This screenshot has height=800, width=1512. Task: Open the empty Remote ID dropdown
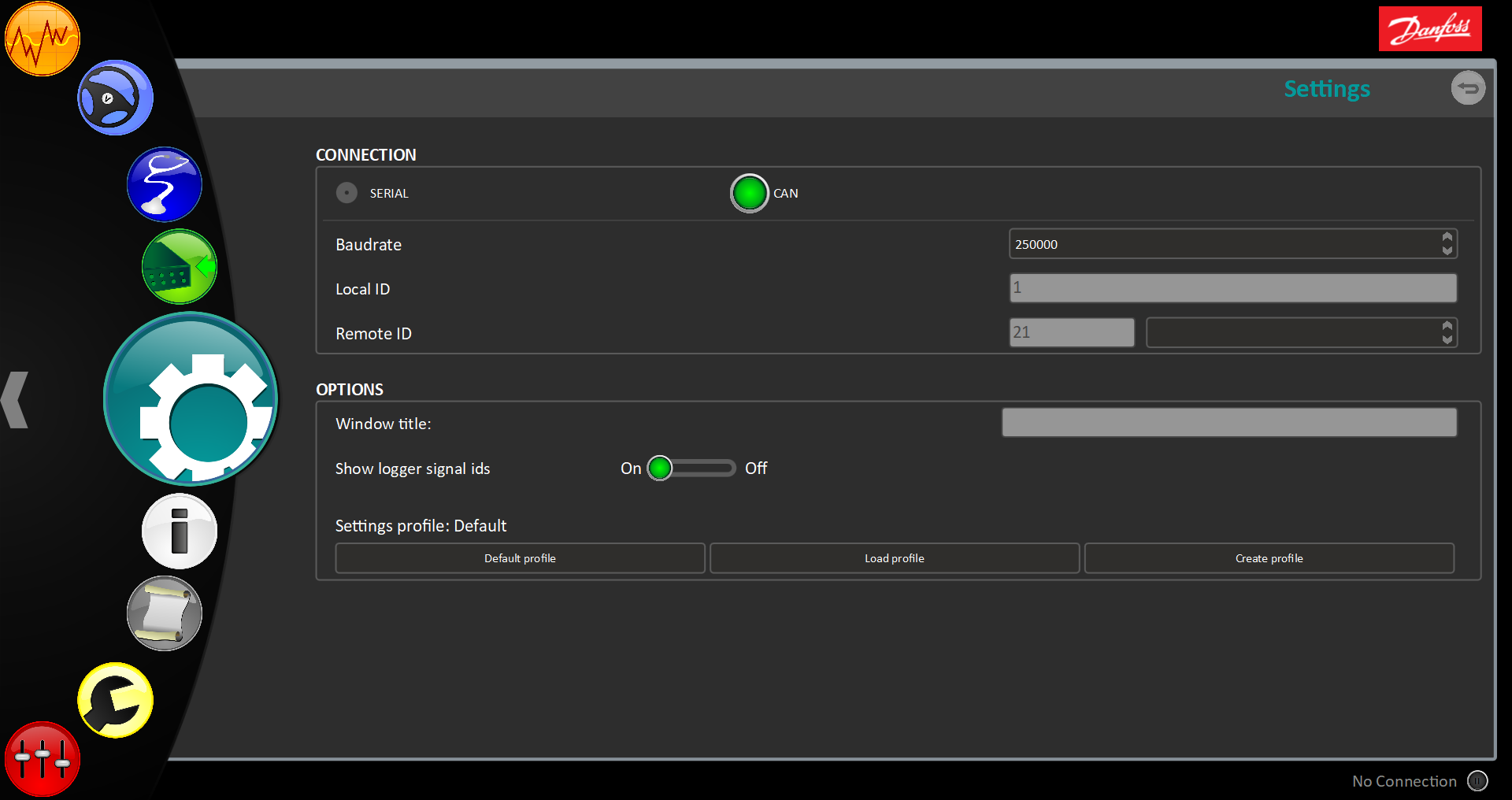(x=1301, y=332)
